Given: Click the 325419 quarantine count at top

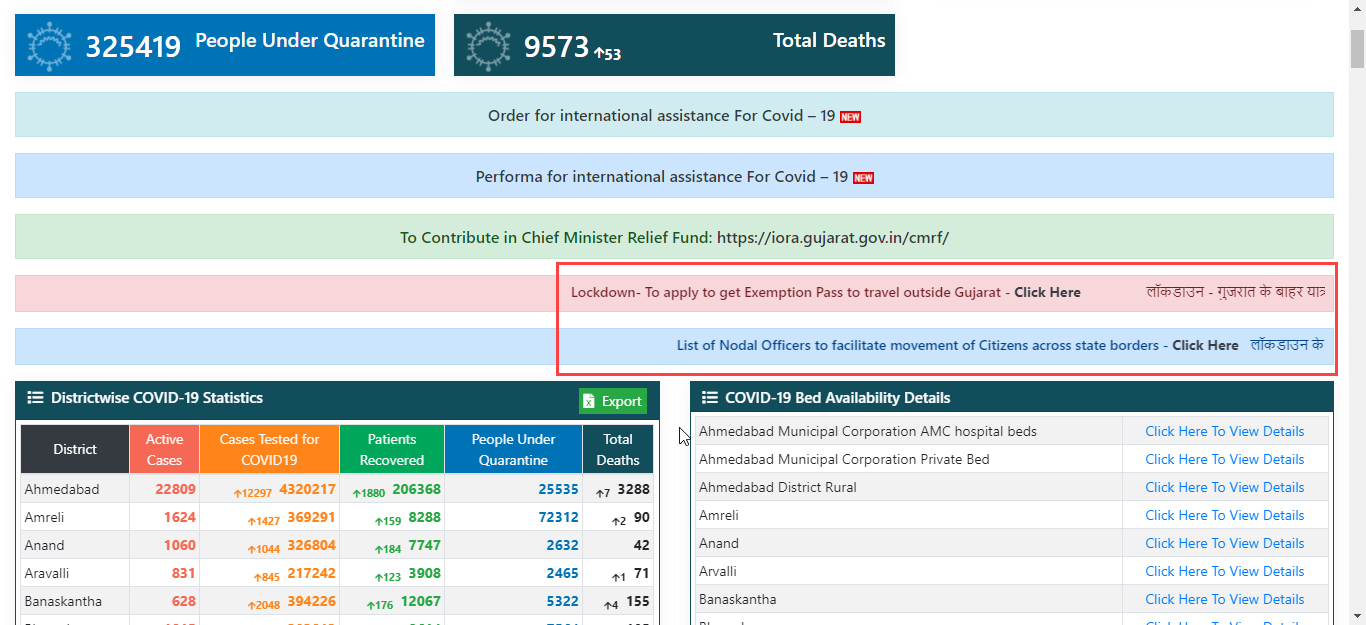Looking at the screenshot, I should pos(133,46).
